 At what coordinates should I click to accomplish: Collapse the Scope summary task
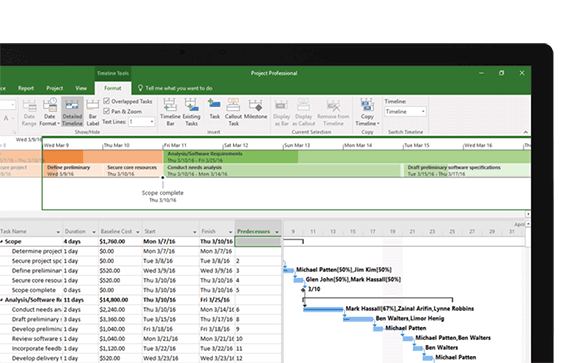pyautogui.click(x=1, y=242)
